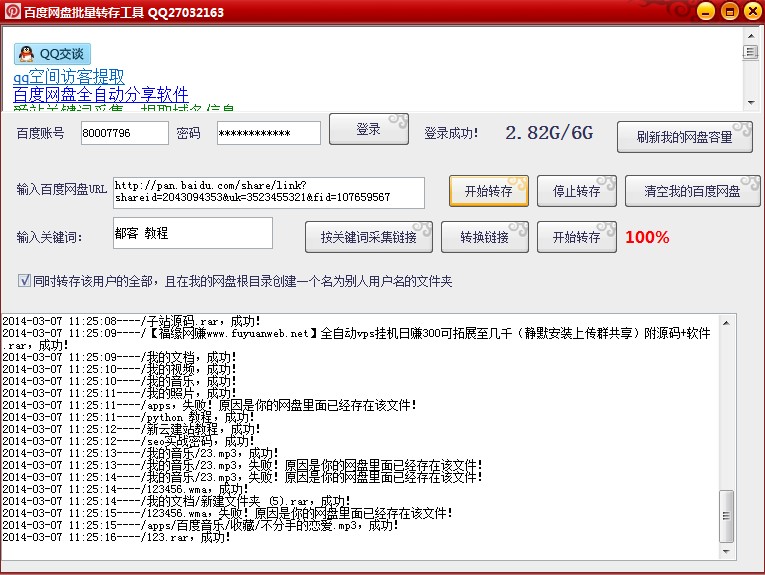Click 开始转存 button next to 100%

[x=577, y=237]
